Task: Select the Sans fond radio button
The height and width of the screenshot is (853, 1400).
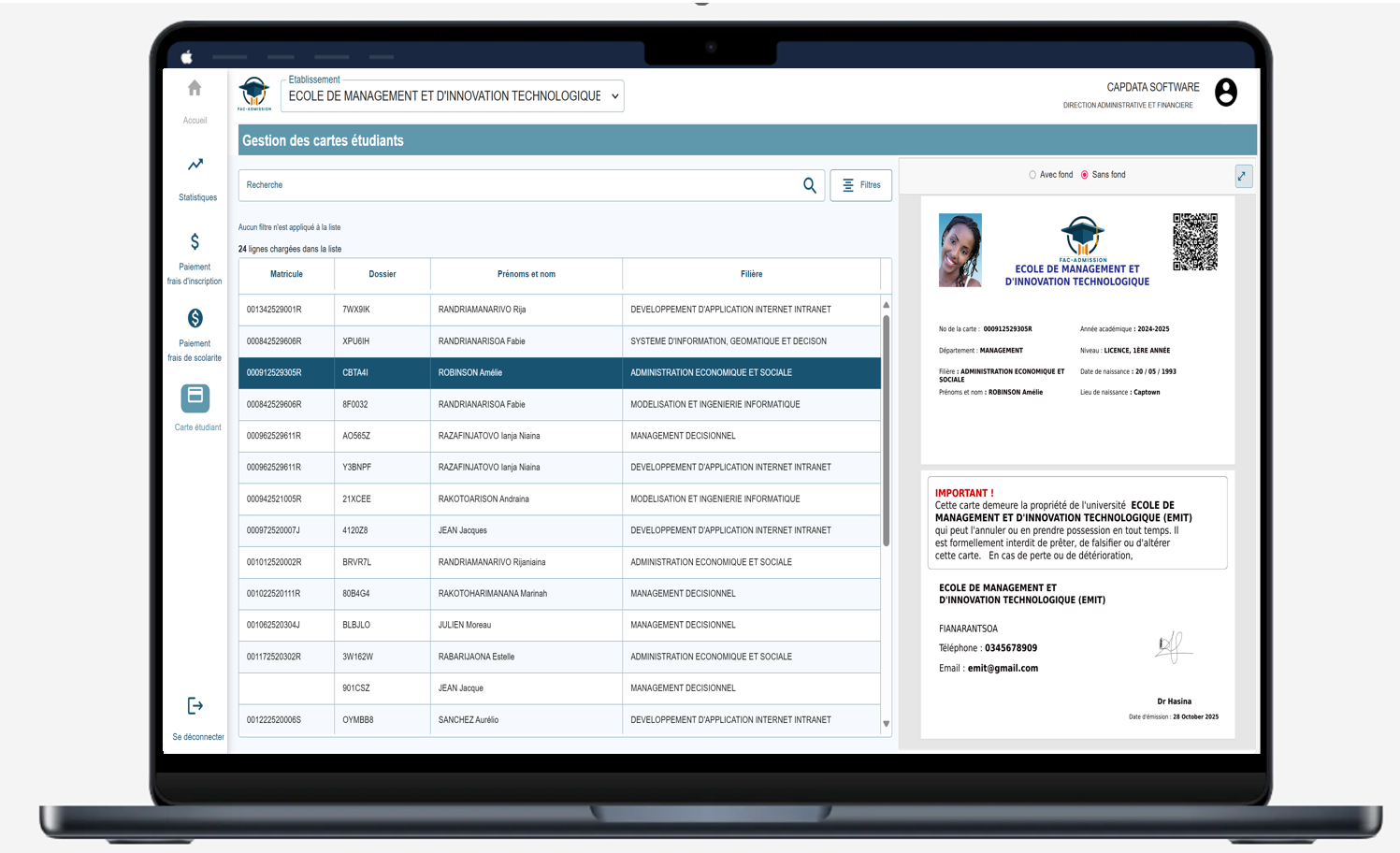Action: click(x=1085, y=175)
